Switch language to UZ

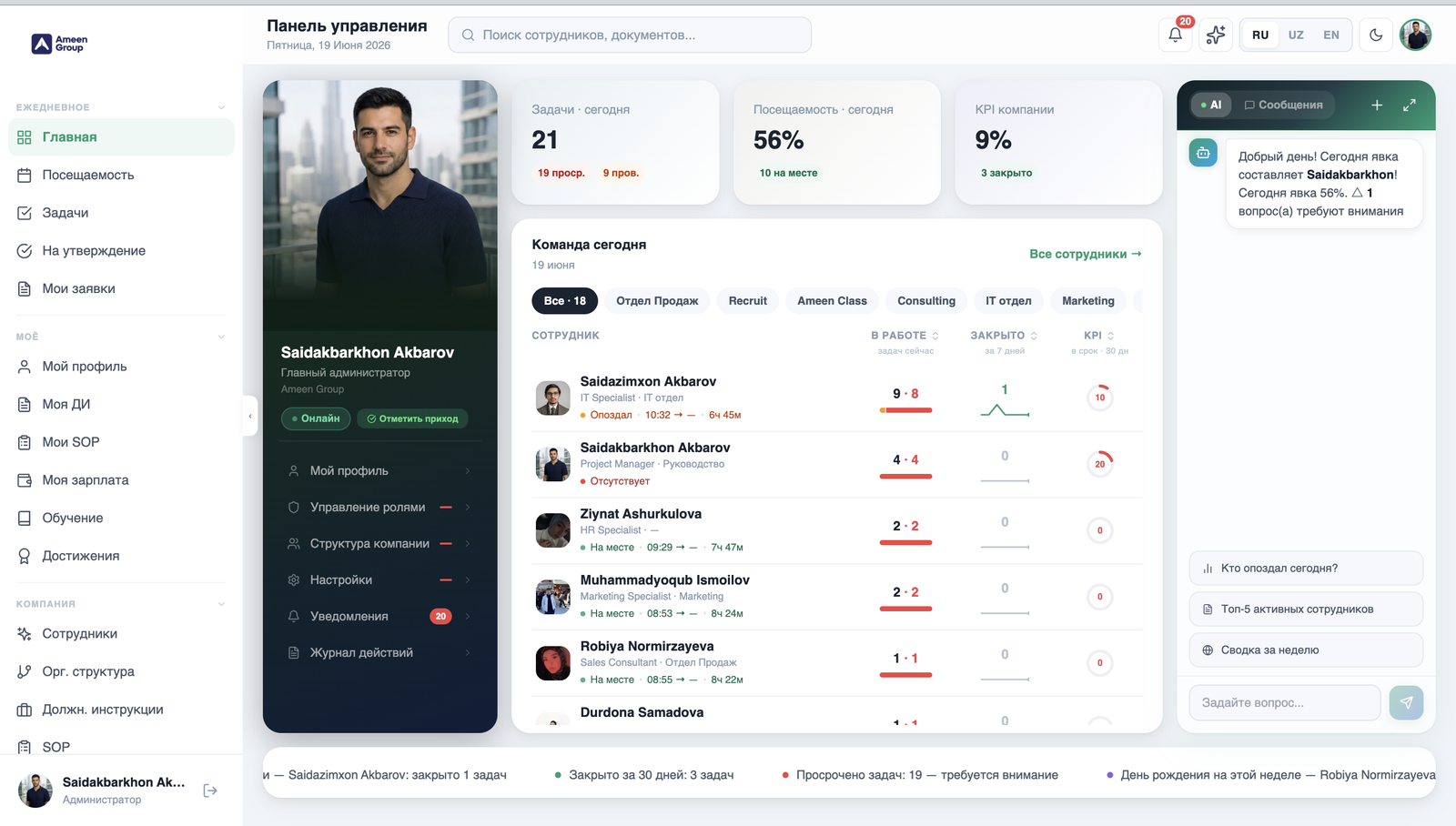point(1296,35)
